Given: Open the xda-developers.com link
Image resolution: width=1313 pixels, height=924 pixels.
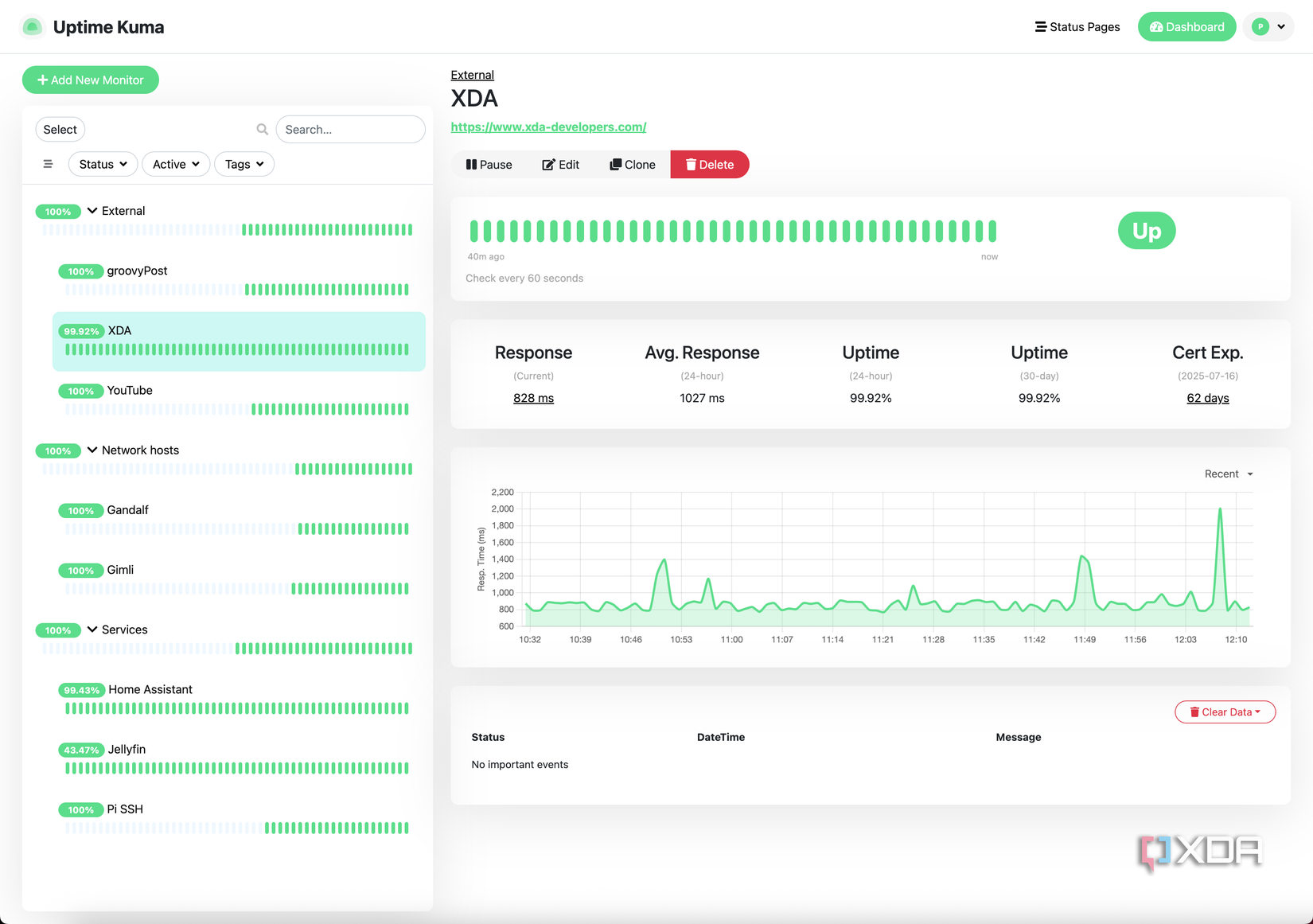Looking at the screenshot, I should pyautogui.click(x=549, y=127).
